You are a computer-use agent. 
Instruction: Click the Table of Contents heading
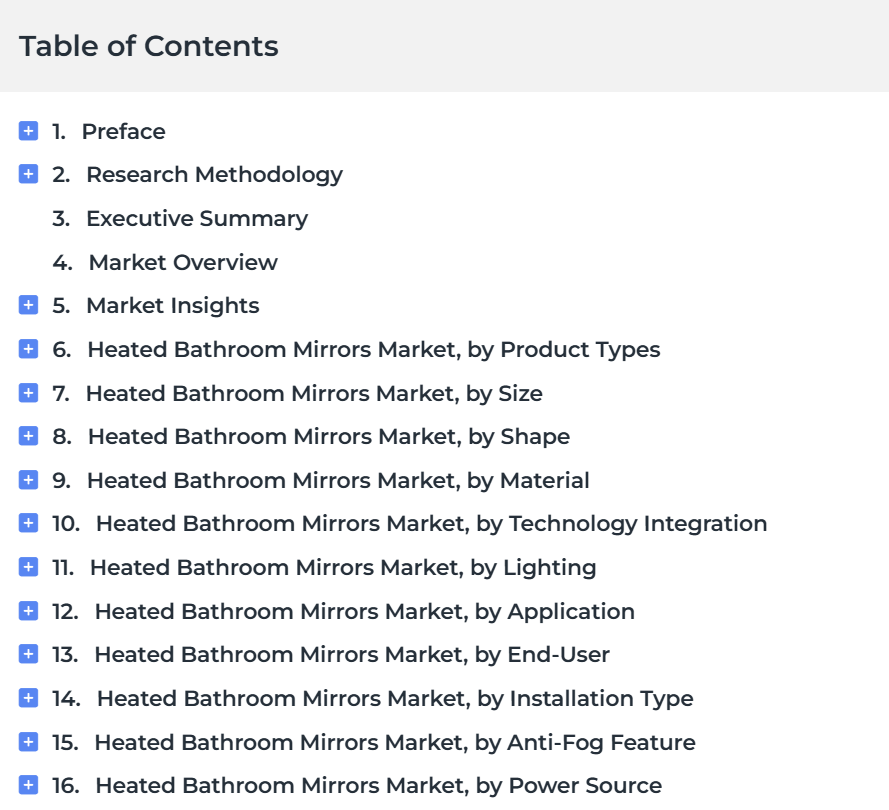coord(149,46)
